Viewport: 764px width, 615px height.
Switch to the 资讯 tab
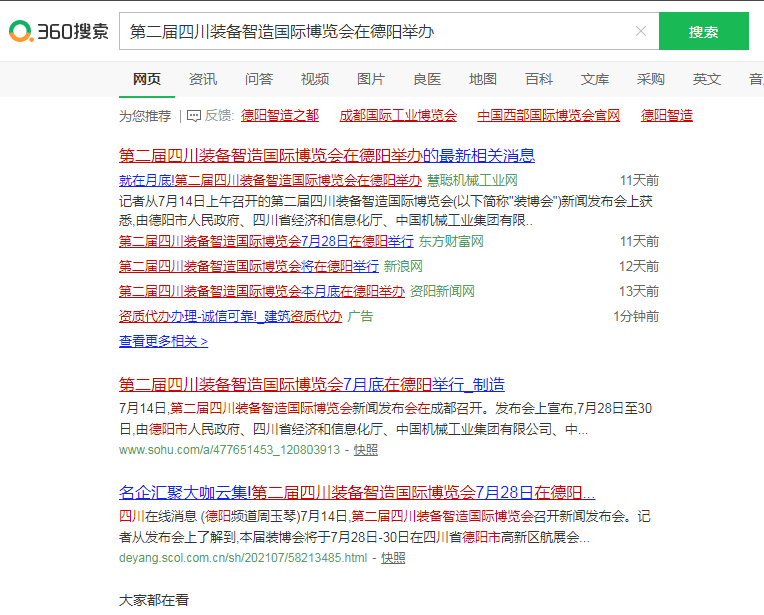pos(203,79)
